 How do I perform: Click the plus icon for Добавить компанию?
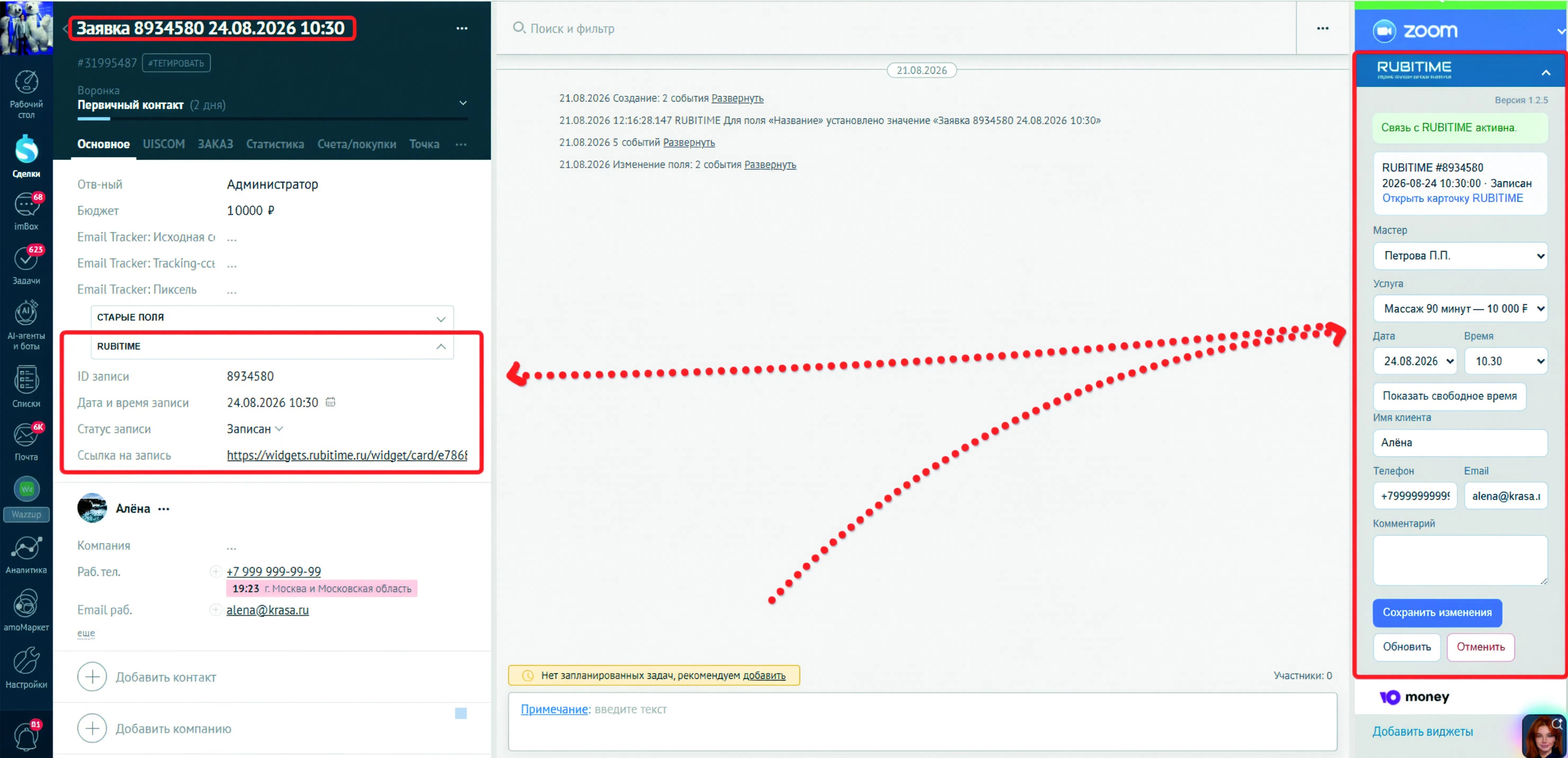(x=92, y=728)
